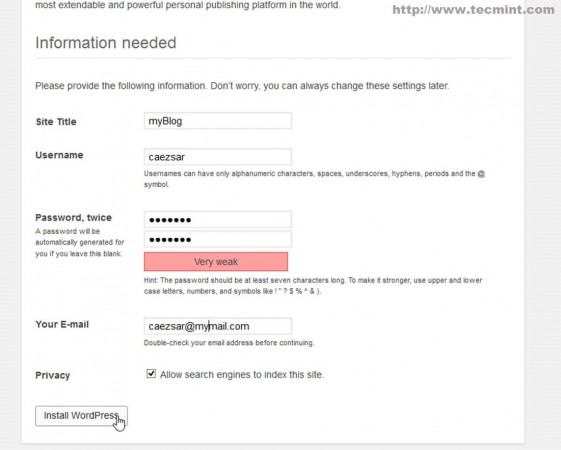
Task: Click the 'Double-check your email address' note
Action: (229, 343)
